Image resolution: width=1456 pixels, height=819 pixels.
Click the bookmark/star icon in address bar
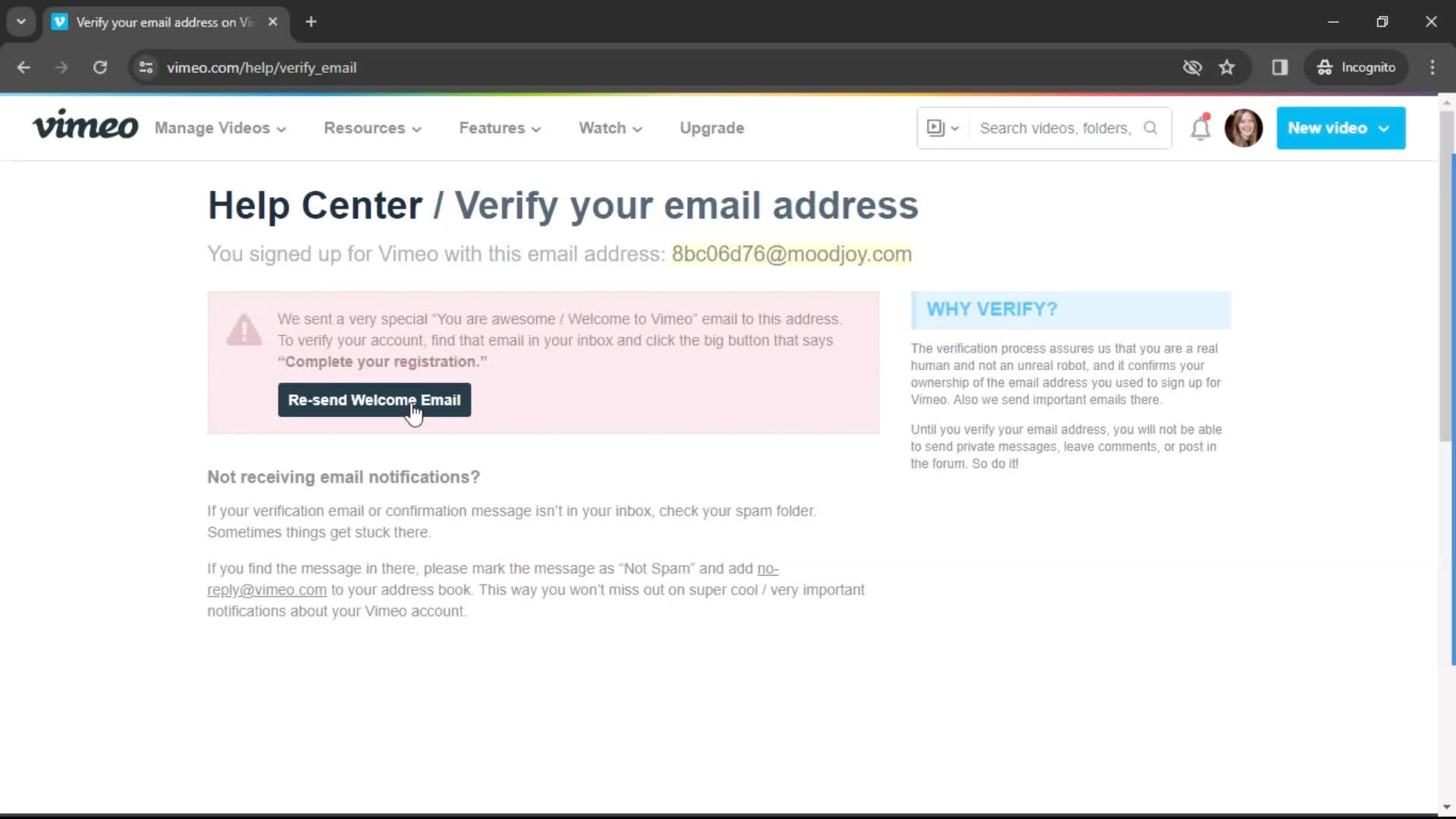1226,67
